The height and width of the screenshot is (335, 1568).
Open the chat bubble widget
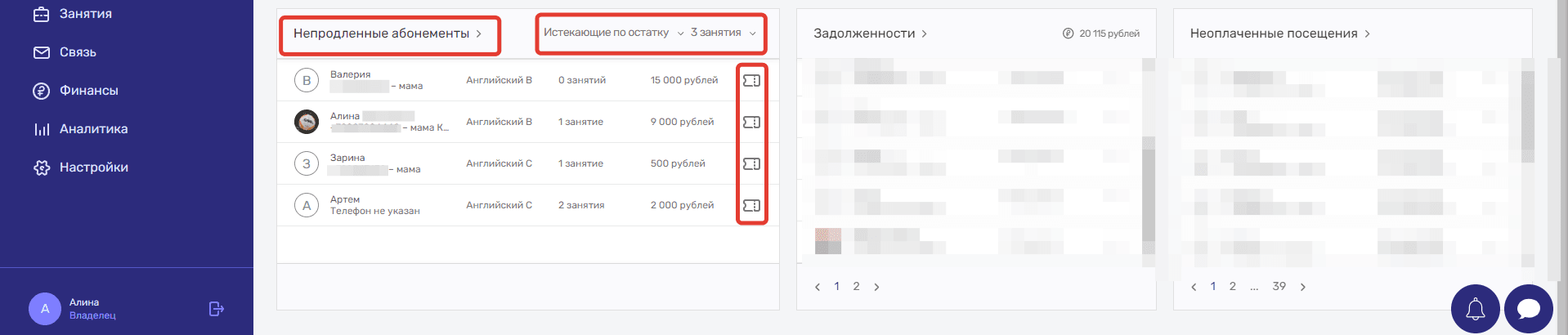(1528, 309)
